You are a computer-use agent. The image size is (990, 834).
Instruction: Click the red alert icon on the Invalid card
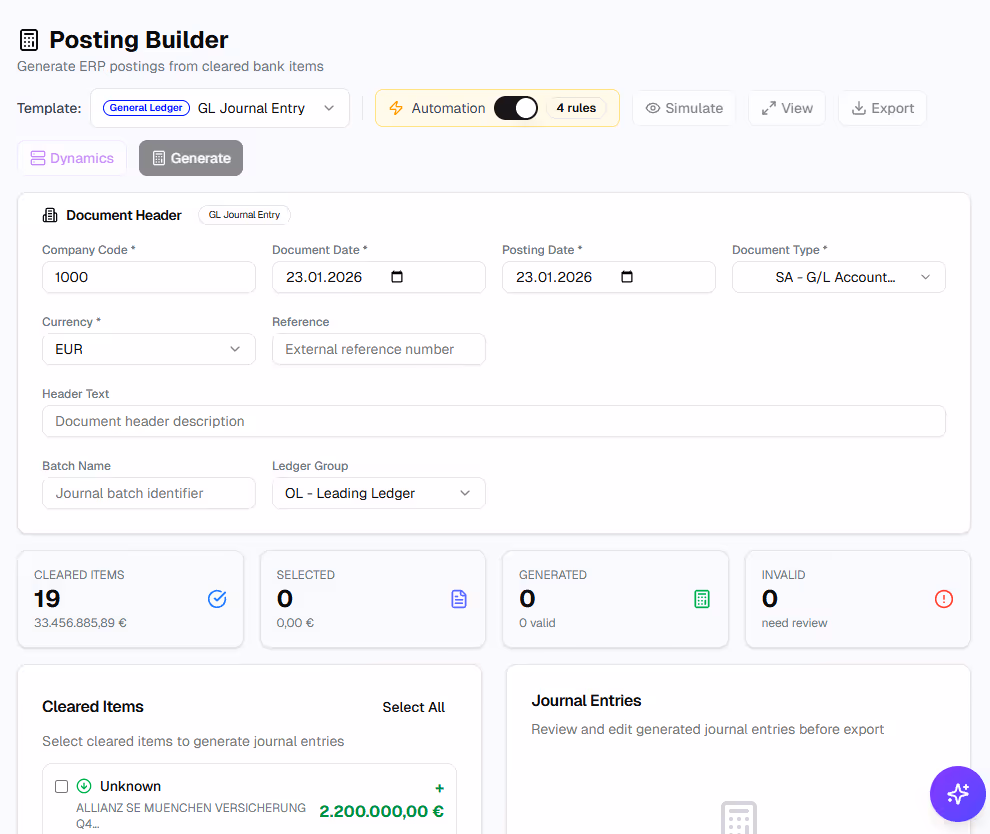point(943,598)
